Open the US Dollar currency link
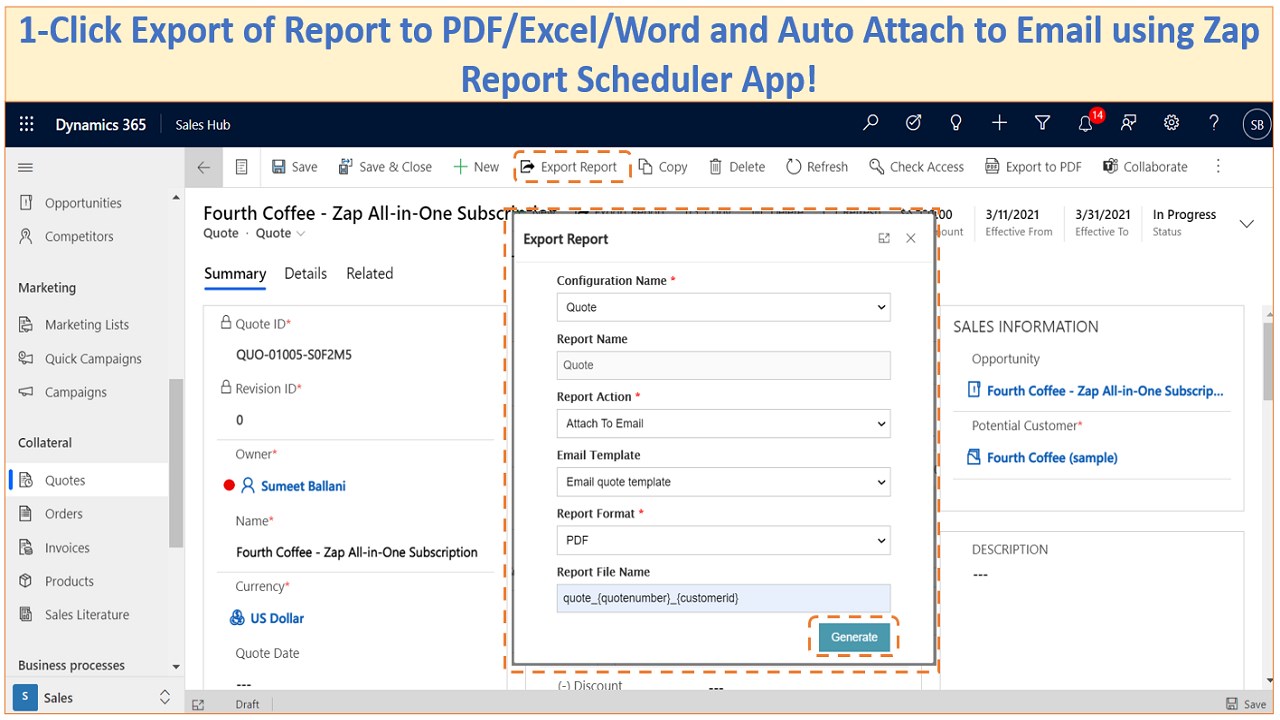Image resolution: width=1280 pixels, height=720 pixels. (x=277, y=618)
